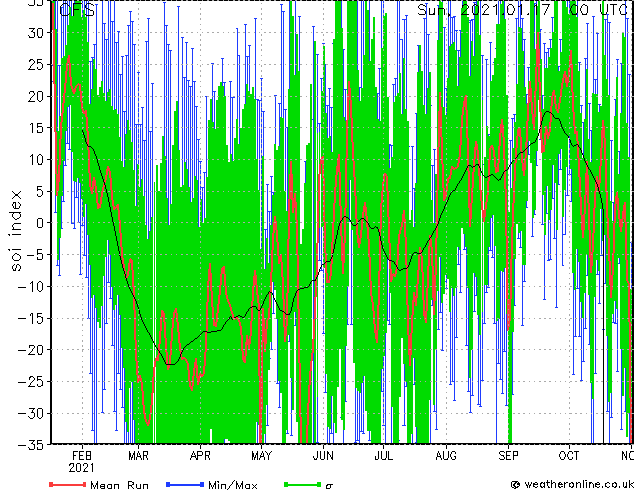
Task: Click the AUG month label
Action: click(x=446, y=456)
